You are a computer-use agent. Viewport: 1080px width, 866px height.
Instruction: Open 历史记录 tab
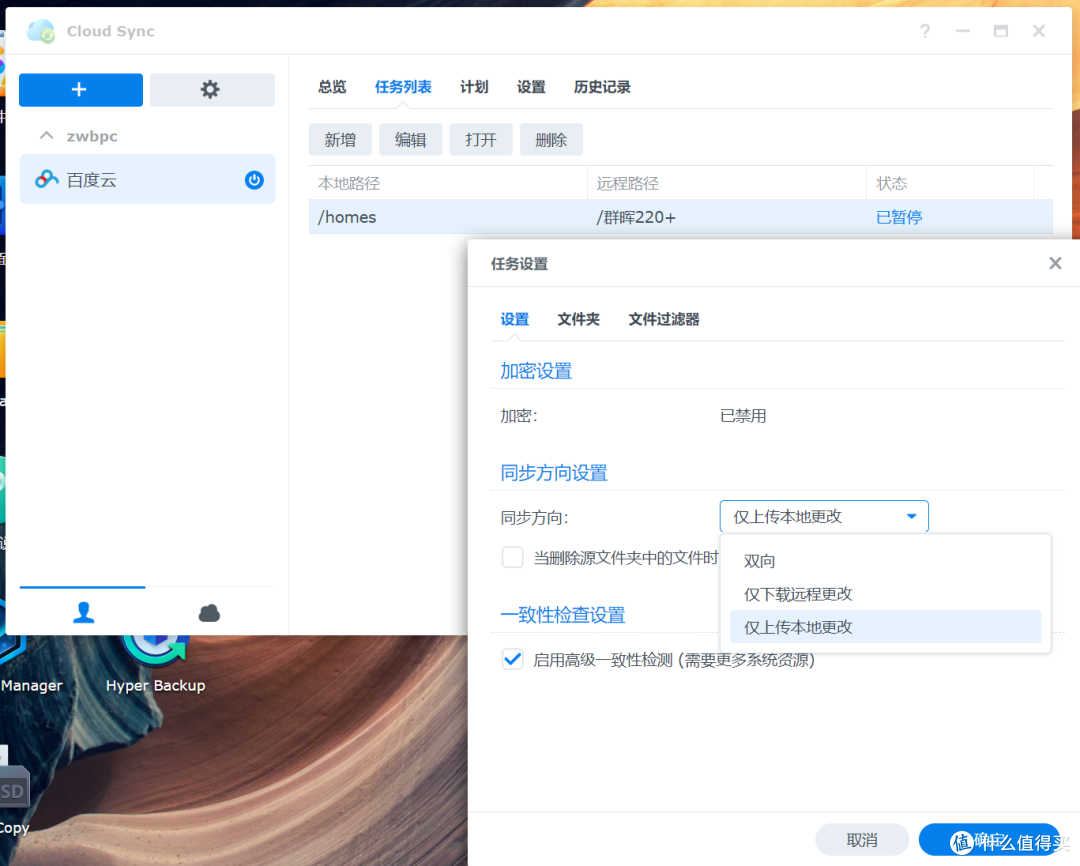click(x=602, y=87)
